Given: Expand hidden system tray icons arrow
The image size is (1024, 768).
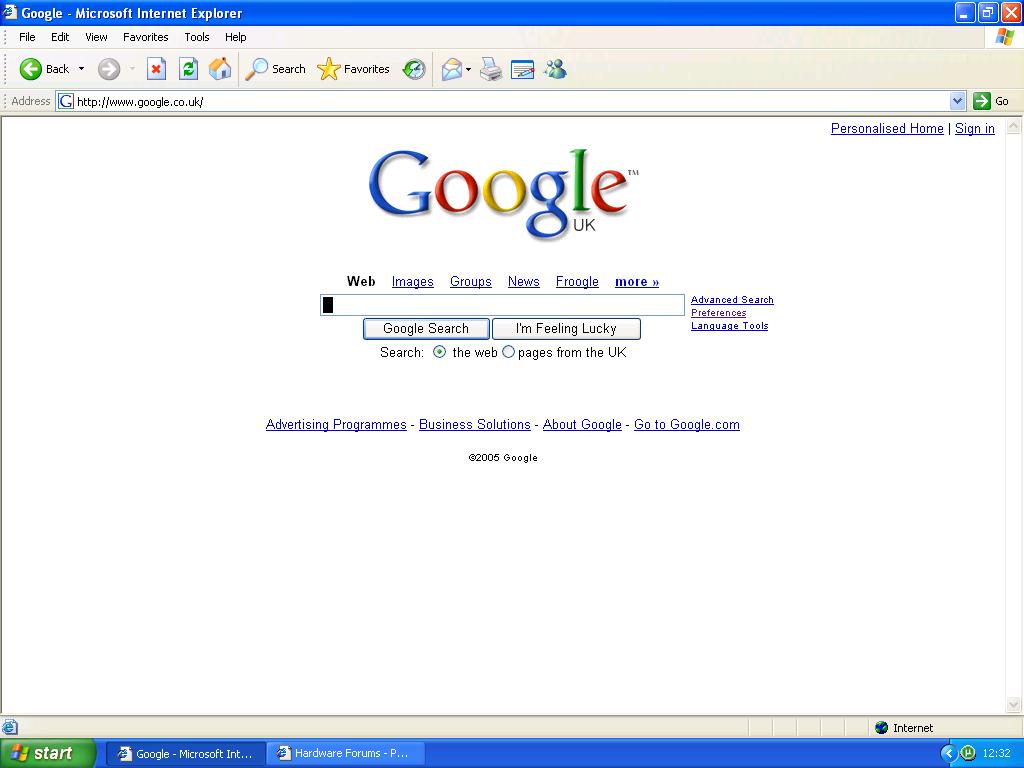Looking at the screenshot, I should (x=948, y=754).
